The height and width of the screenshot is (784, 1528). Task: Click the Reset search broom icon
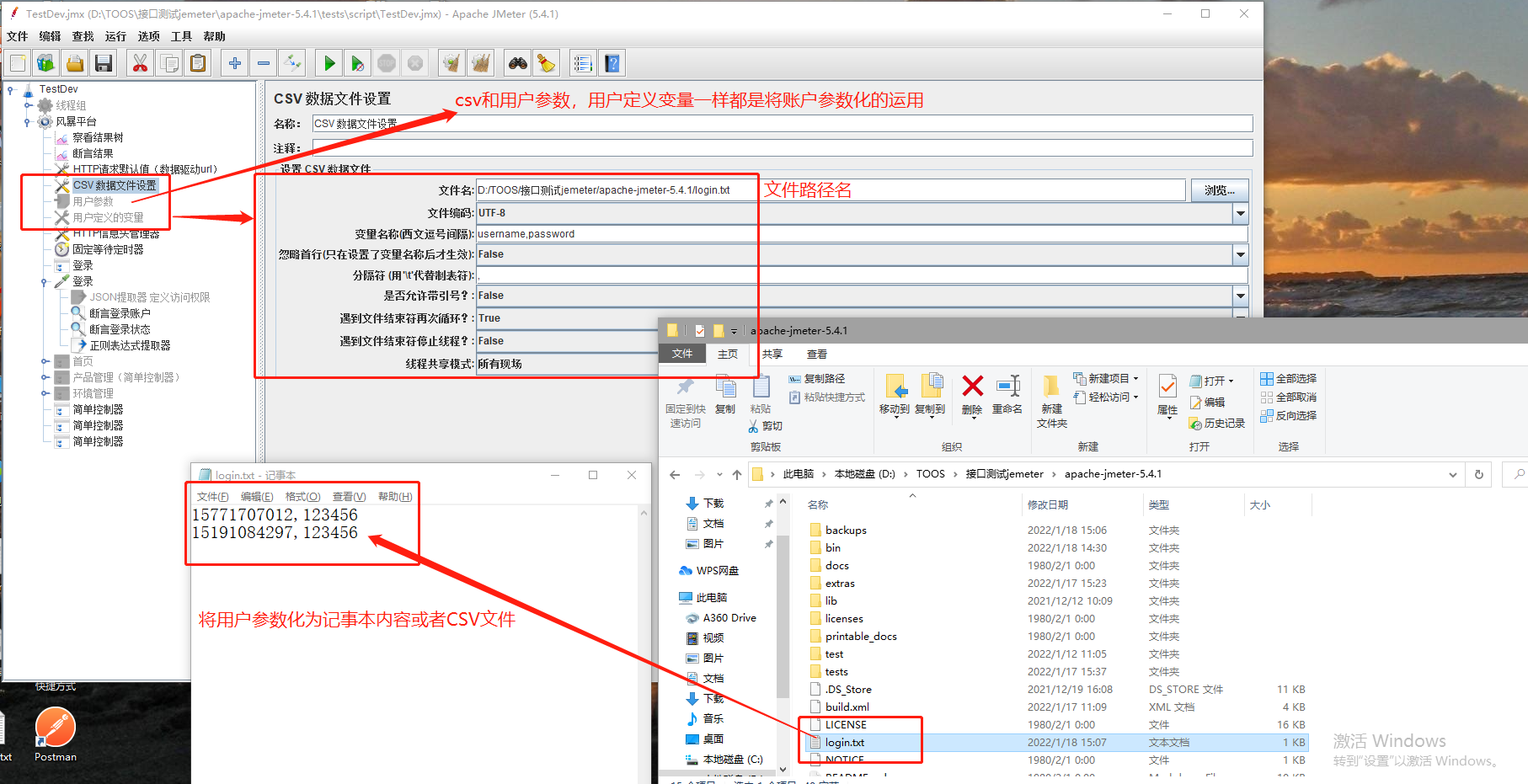point(547,63)
